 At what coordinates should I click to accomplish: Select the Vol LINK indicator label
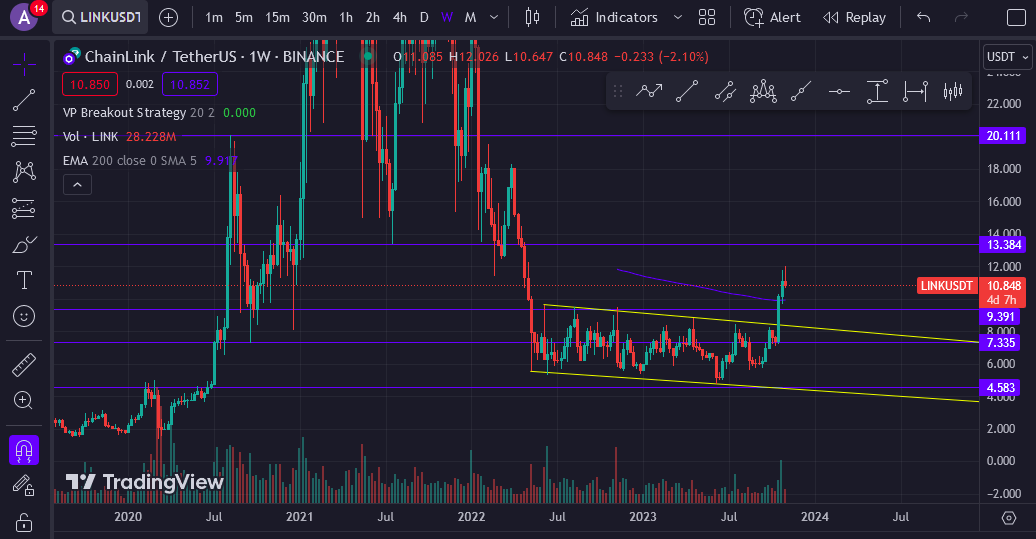coord(91,137)
